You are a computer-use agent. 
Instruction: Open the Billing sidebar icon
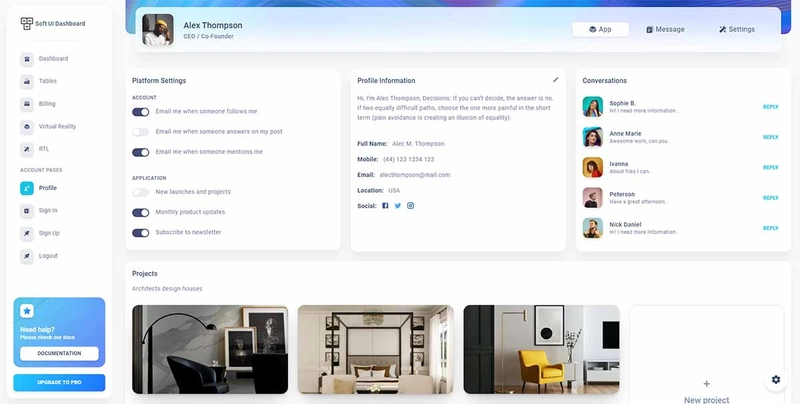(x=27, y=104)
